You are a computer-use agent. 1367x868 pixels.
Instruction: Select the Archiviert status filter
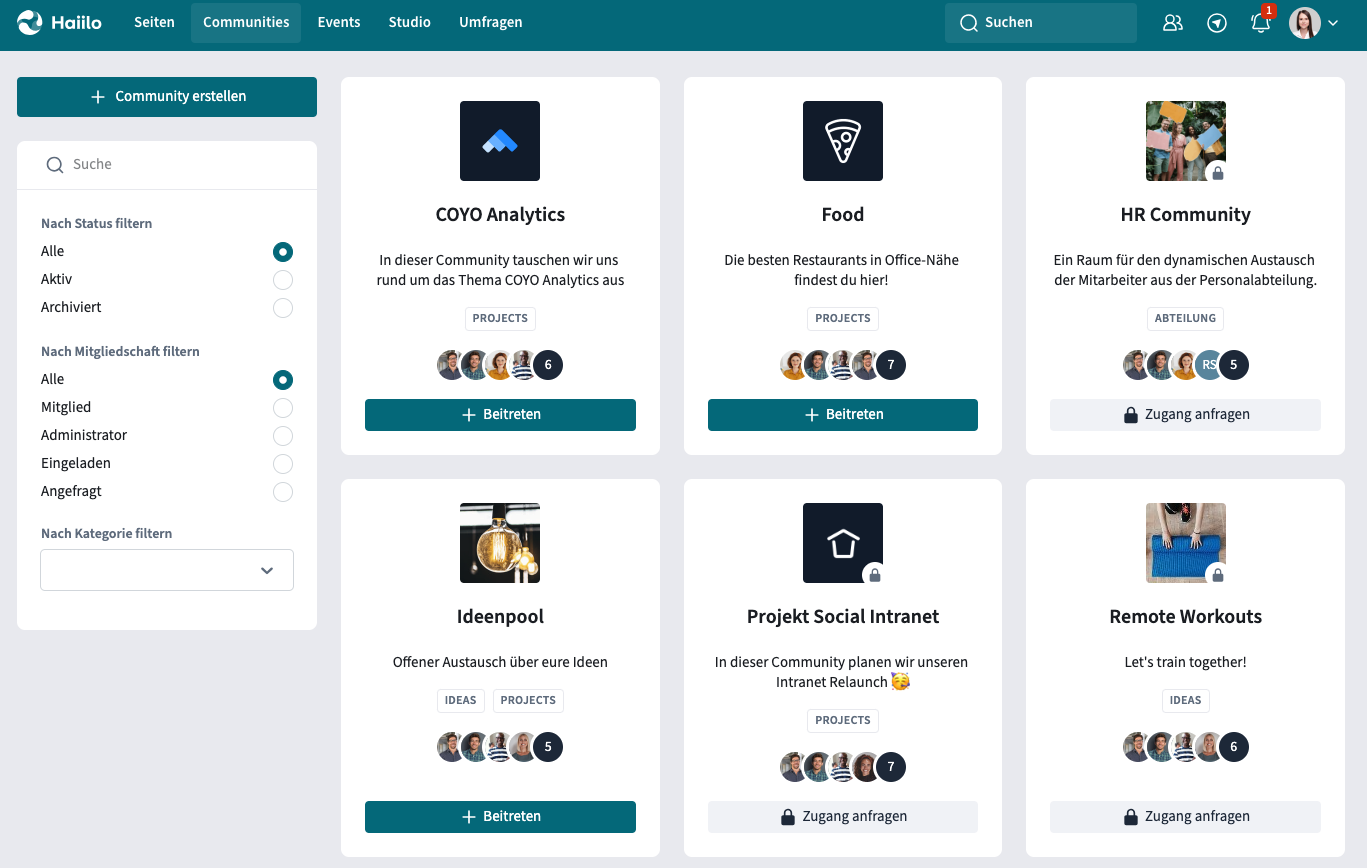283,308
